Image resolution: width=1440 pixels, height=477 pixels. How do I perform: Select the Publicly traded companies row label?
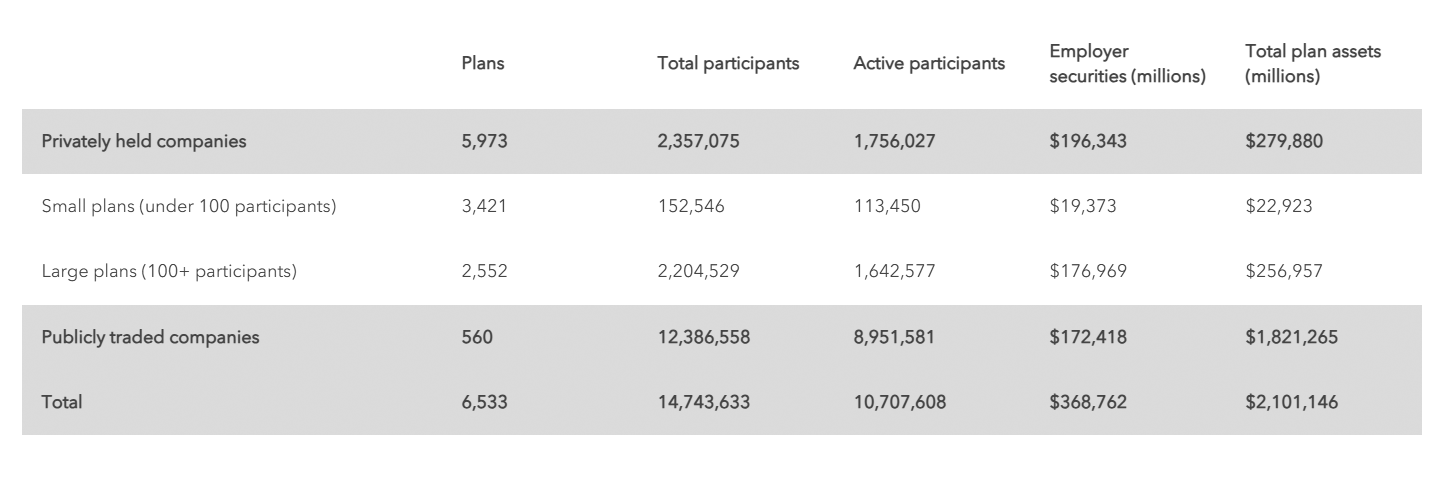150,337
